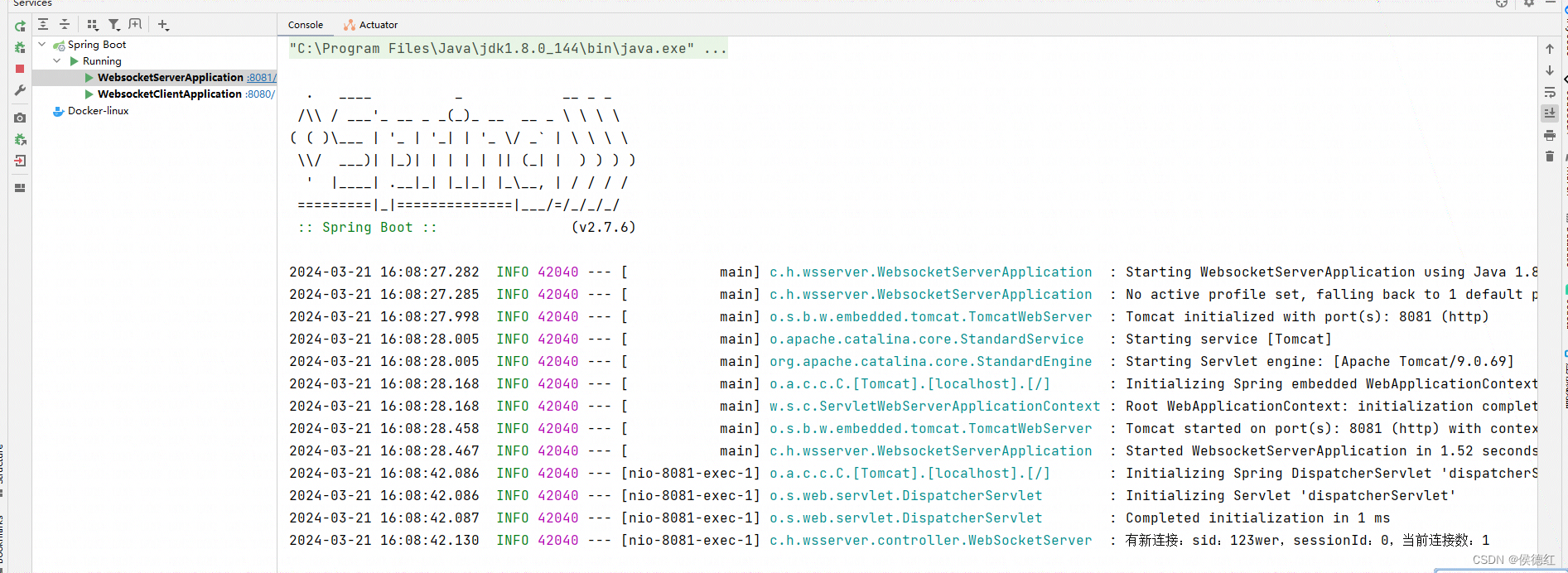1568x573 pixels.
Task: Open the Filter services dropdown
Action: (114, 25)
